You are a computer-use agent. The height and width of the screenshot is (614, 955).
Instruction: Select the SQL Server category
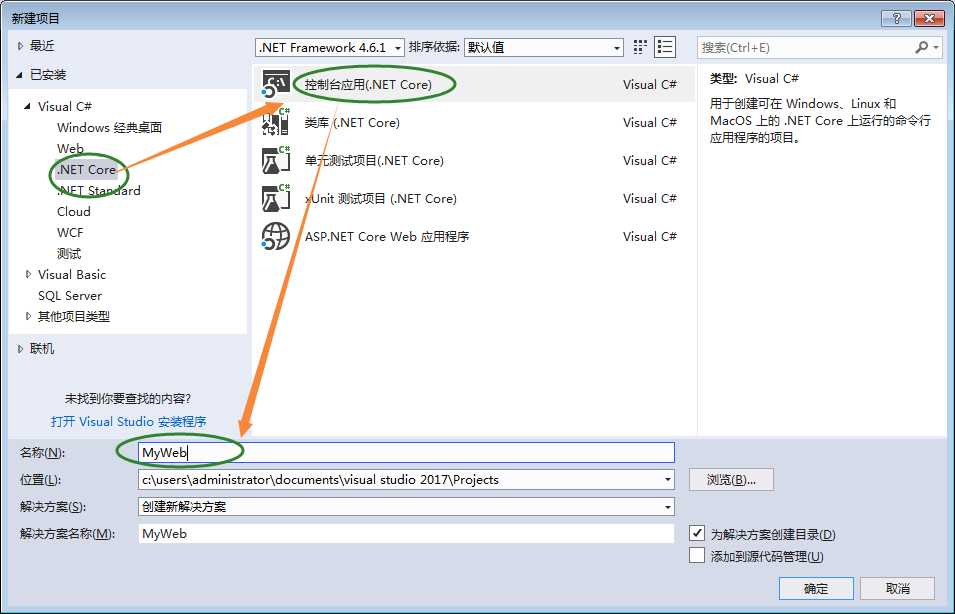(x=69, y=295)
